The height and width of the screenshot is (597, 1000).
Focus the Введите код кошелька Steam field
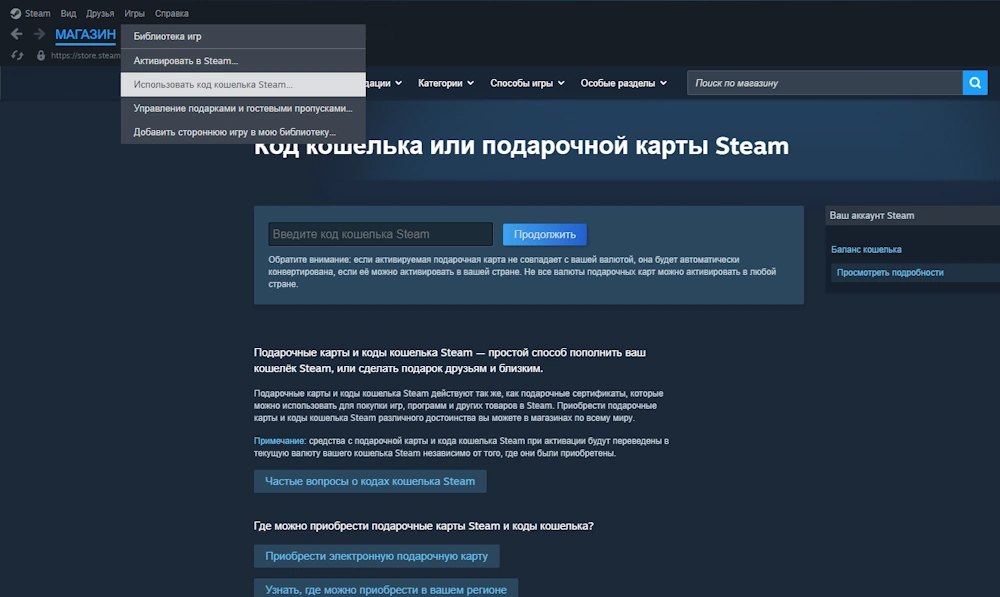[x=380, y=234]
